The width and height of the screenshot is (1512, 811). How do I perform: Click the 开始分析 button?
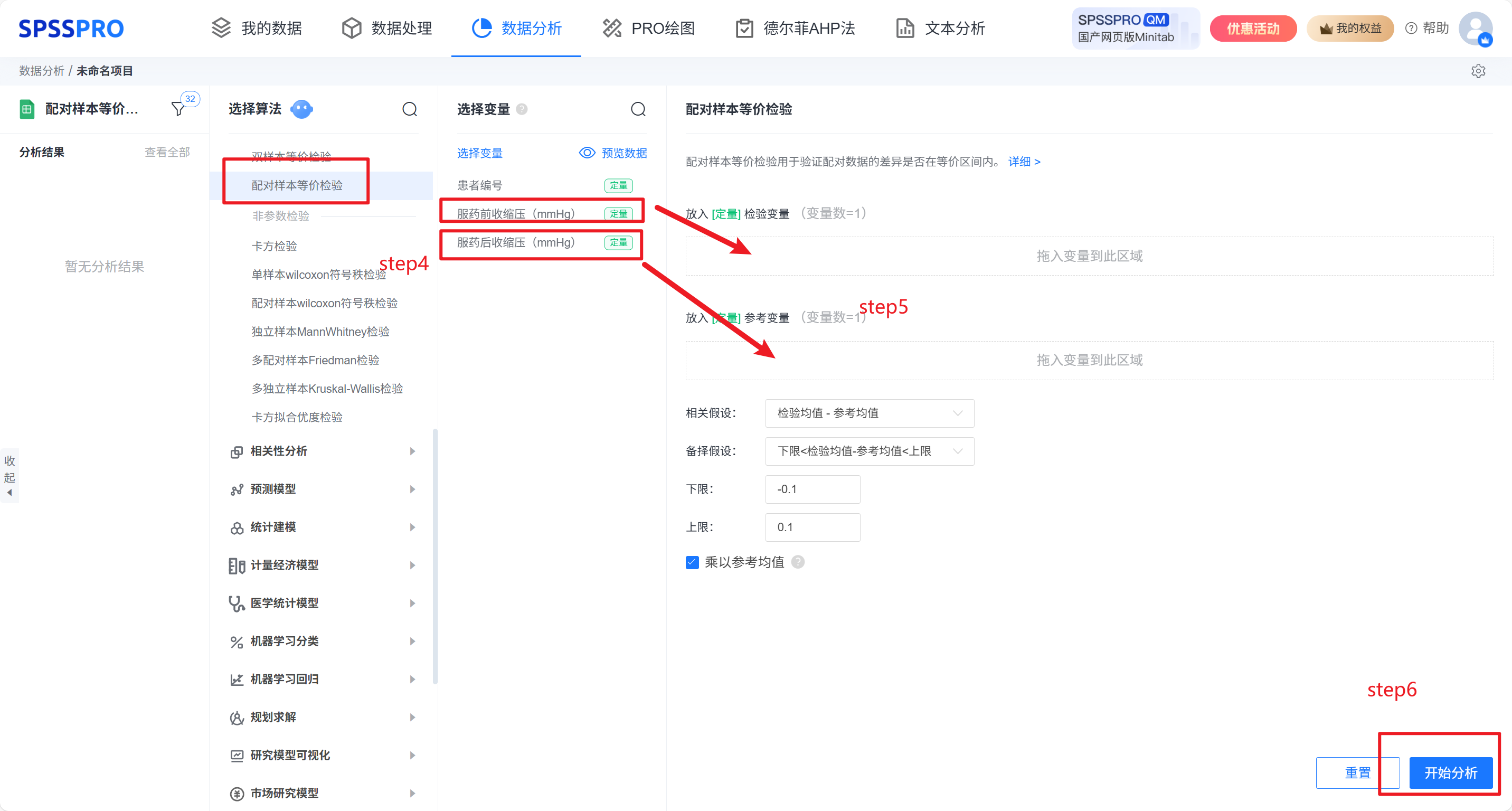point(1450,773)
